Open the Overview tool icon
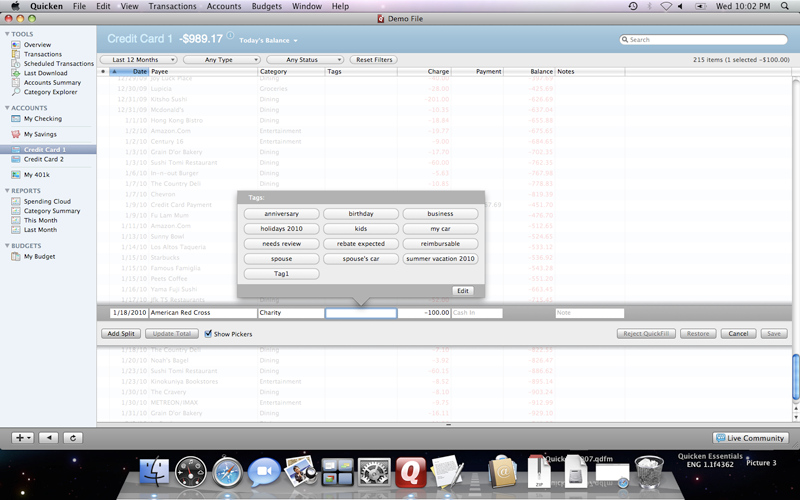Screen dimensions: 800x500 click(x=16, y=44)
